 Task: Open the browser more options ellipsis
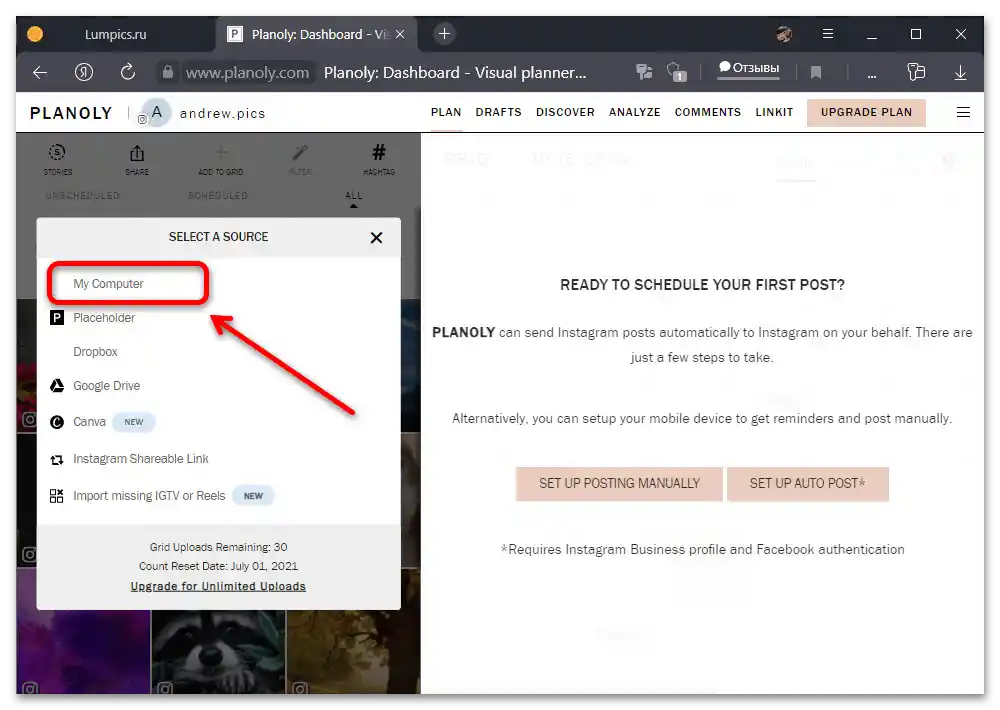coord(872,76)
